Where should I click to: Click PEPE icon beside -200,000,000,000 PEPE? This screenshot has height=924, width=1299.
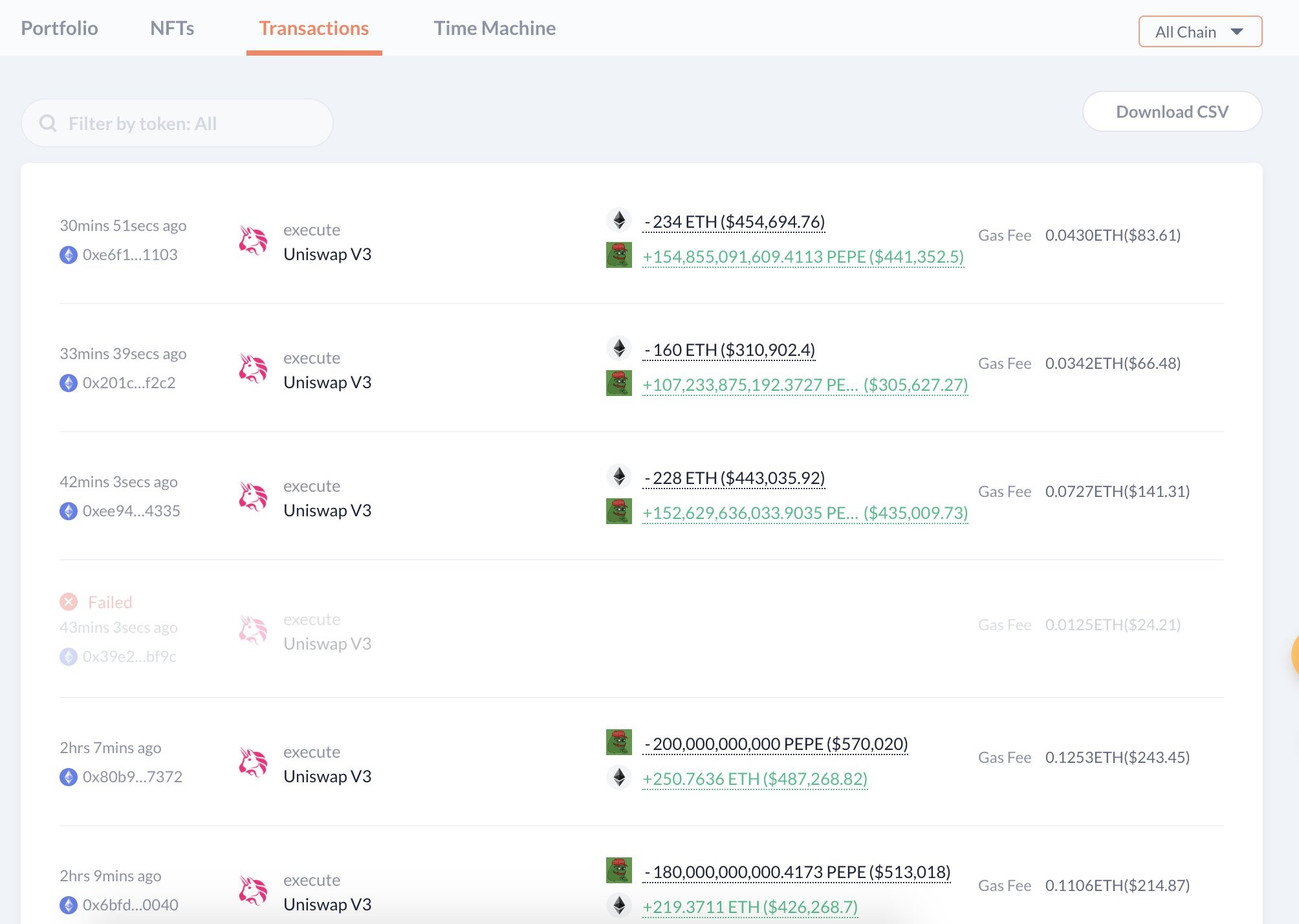pos(618,743)
